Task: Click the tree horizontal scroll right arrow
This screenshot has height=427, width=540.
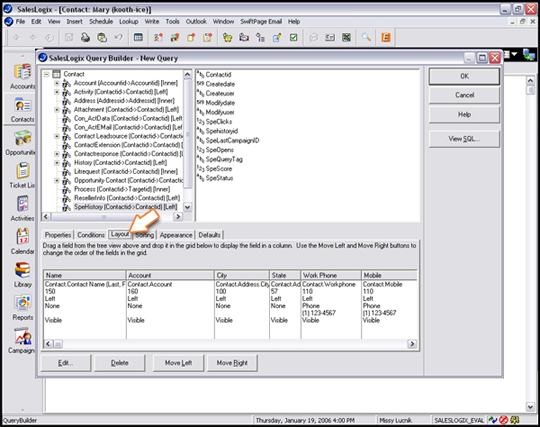Action: pyautogui.click(x=178, y=217)
